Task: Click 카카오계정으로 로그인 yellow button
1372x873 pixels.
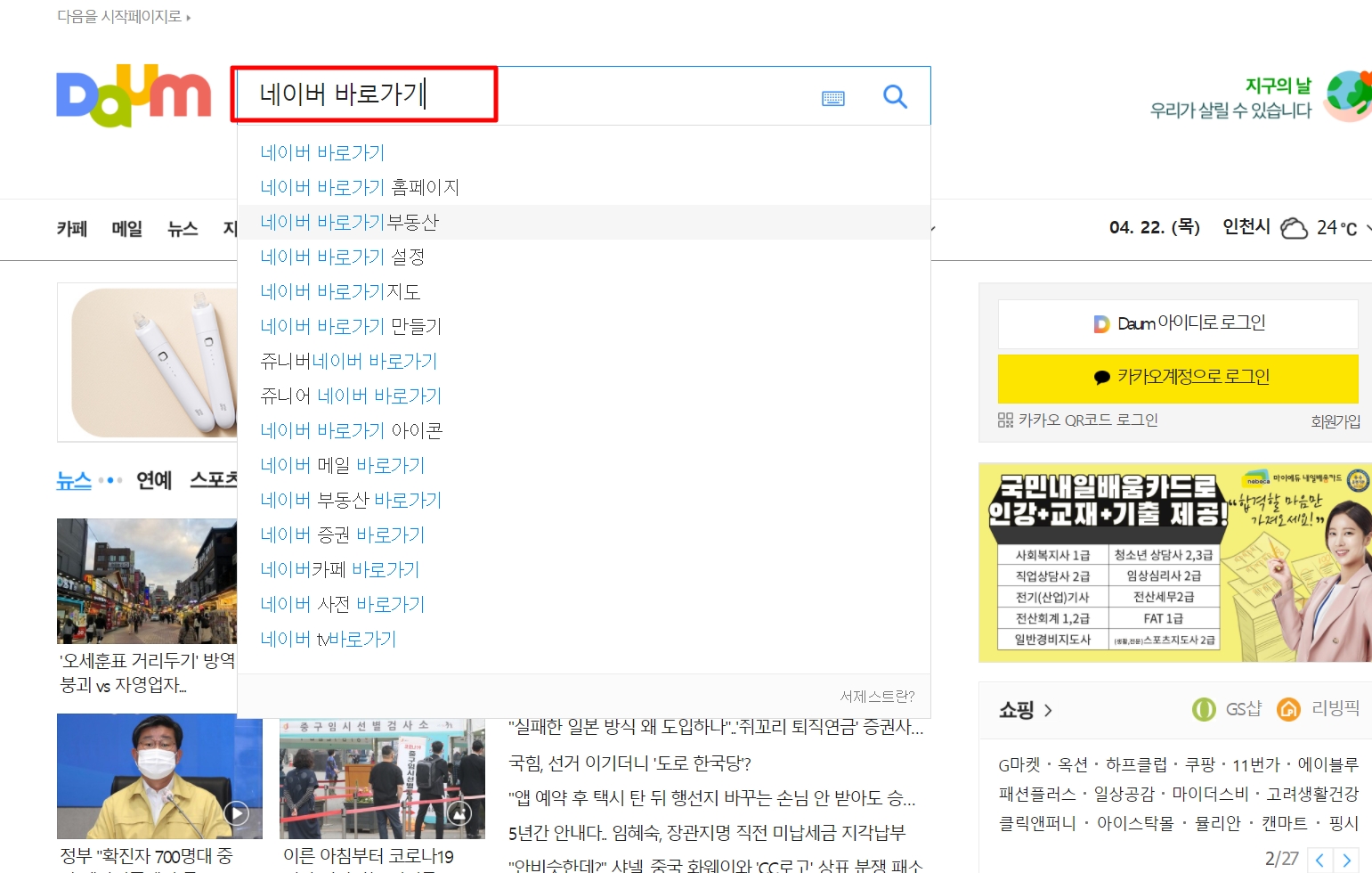Action: [x=1178, y=379]
